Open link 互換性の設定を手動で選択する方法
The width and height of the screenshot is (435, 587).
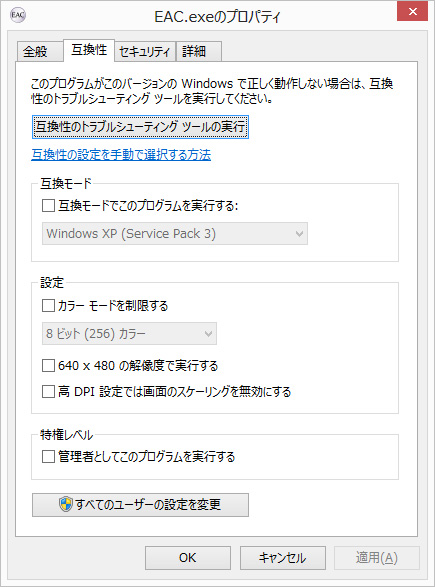pyautogui.click(x=121, y=155)
